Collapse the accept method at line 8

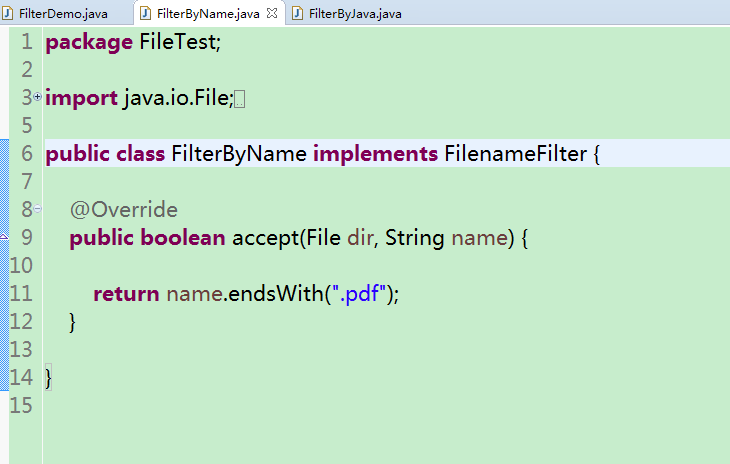point(37,208)
